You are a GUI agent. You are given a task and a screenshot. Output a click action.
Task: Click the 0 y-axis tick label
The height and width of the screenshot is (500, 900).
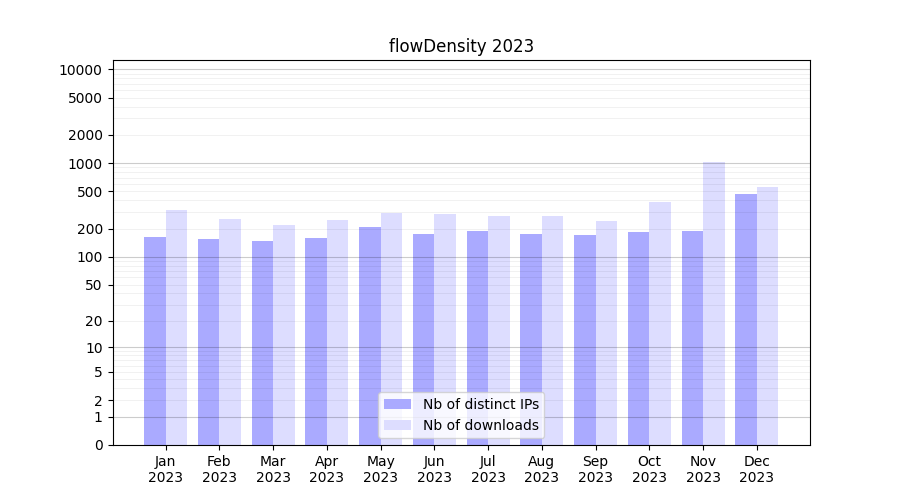tap(98, 445)
